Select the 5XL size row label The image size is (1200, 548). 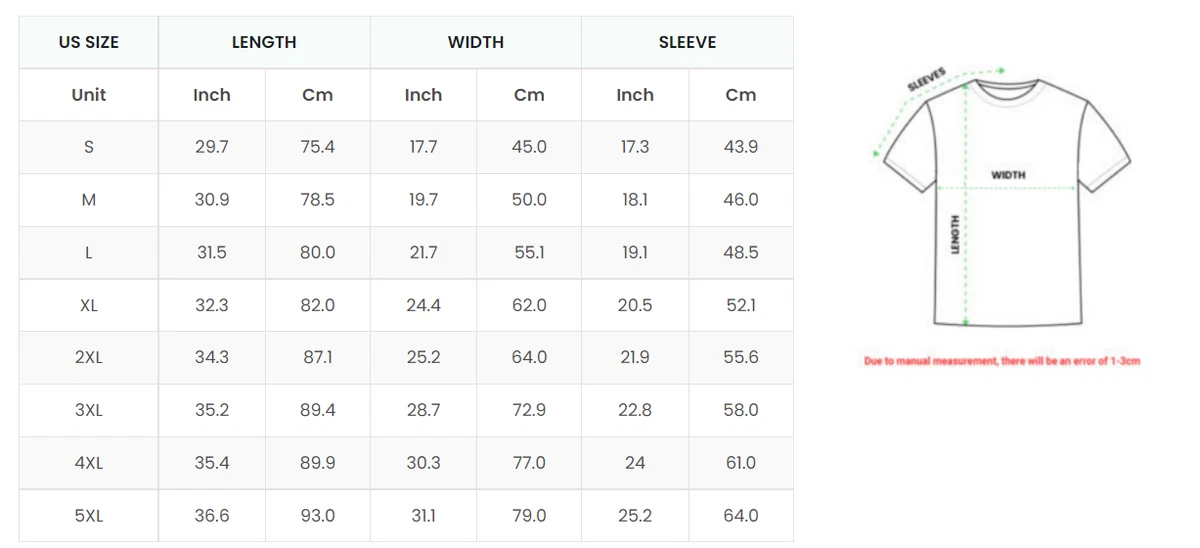pyautogui.click(x=89, y=516)
